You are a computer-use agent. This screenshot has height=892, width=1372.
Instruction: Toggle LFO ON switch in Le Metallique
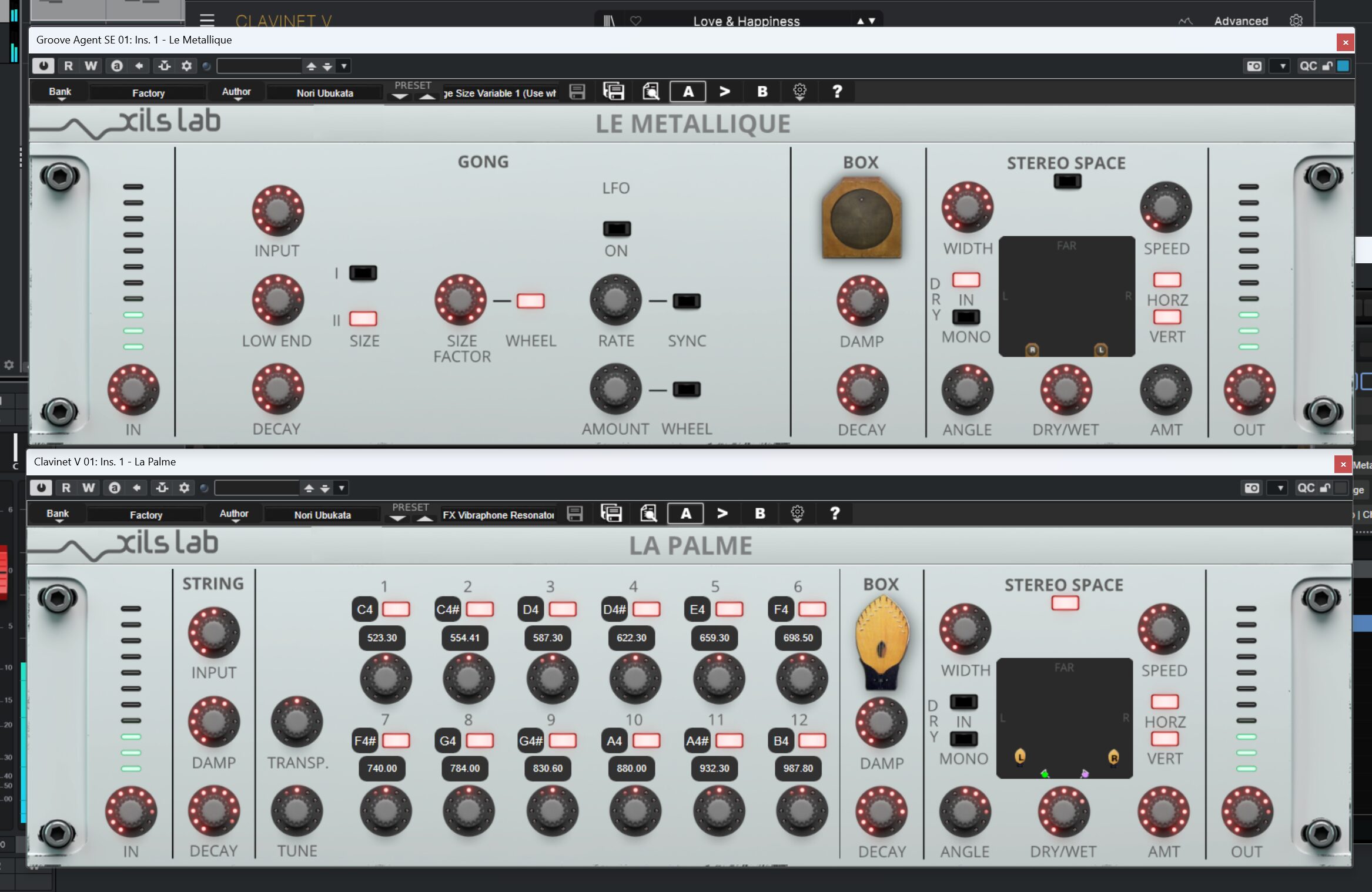pos(617,228)
